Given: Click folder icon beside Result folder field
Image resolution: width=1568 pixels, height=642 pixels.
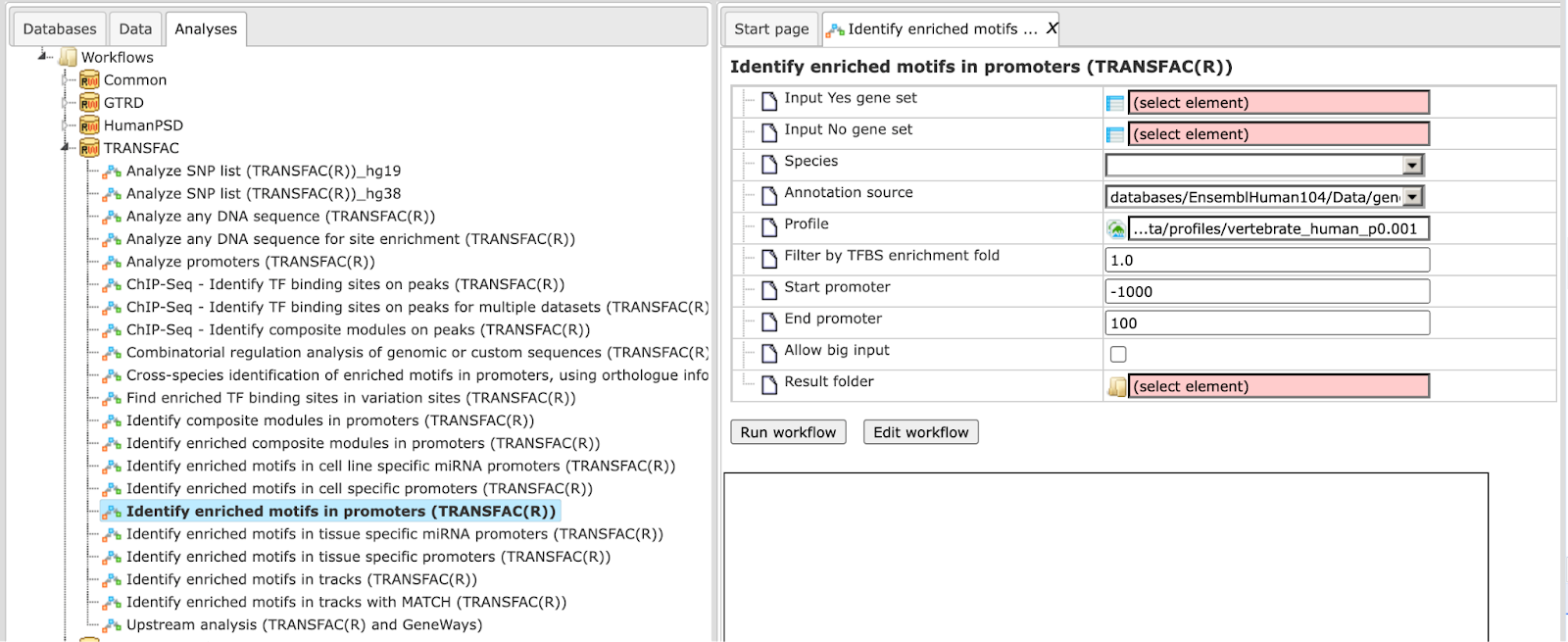Looking at the screenshot, I should pyautogui.click(x=1116, y=386).
